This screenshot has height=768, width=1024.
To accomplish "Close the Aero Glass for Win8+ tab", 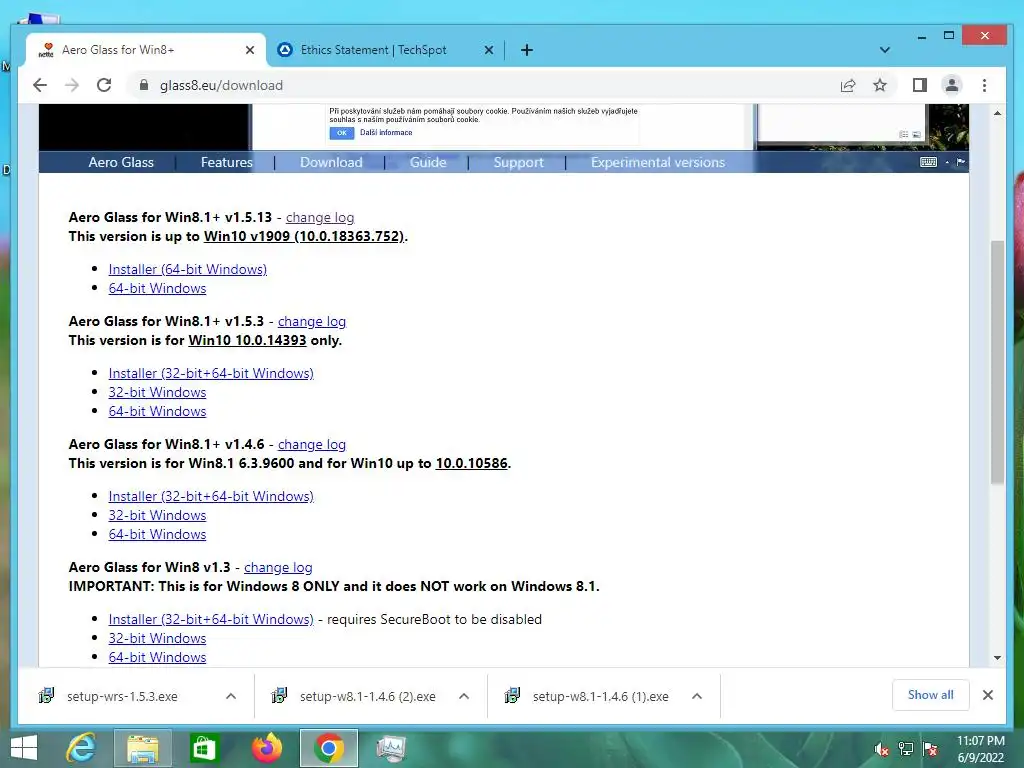I will click(x=249, y=50).
